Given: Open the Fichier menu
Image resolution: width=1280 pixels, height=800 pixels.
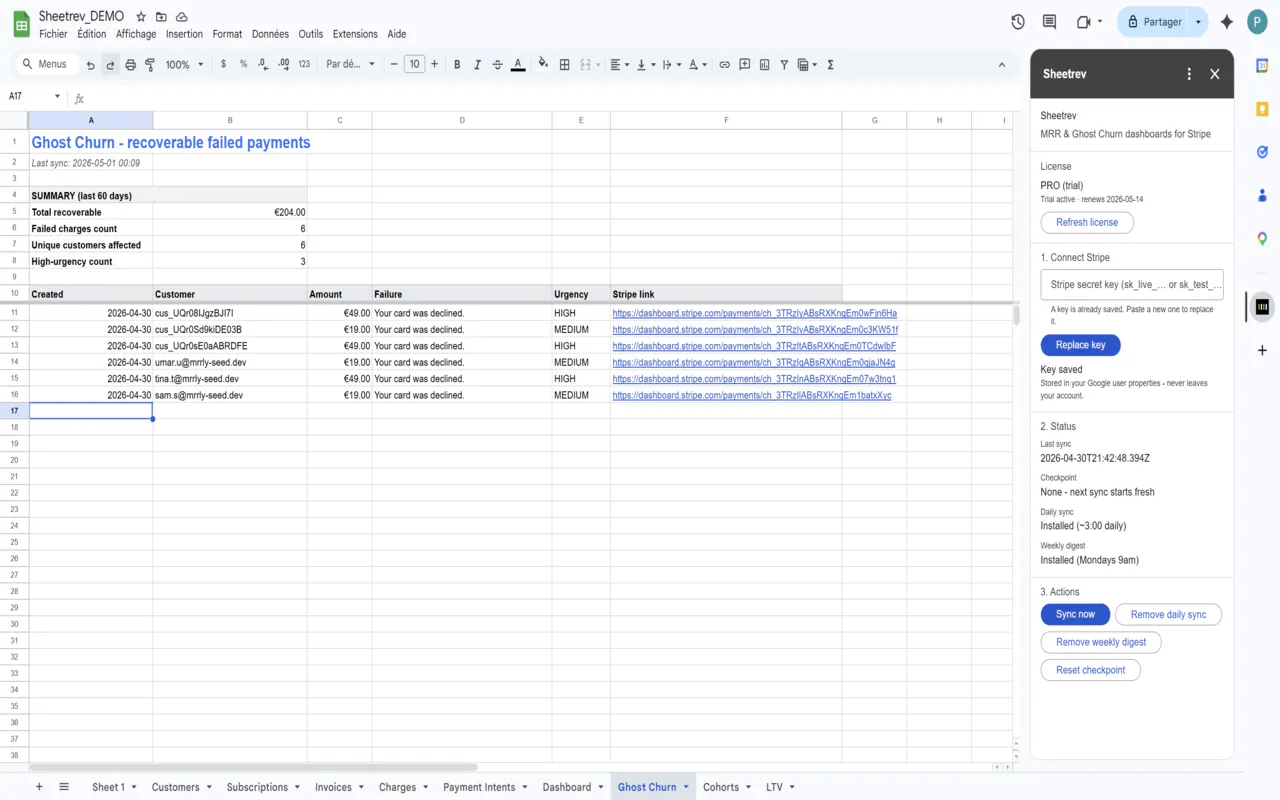Looking at the screenshot, I should pos(53,34).
